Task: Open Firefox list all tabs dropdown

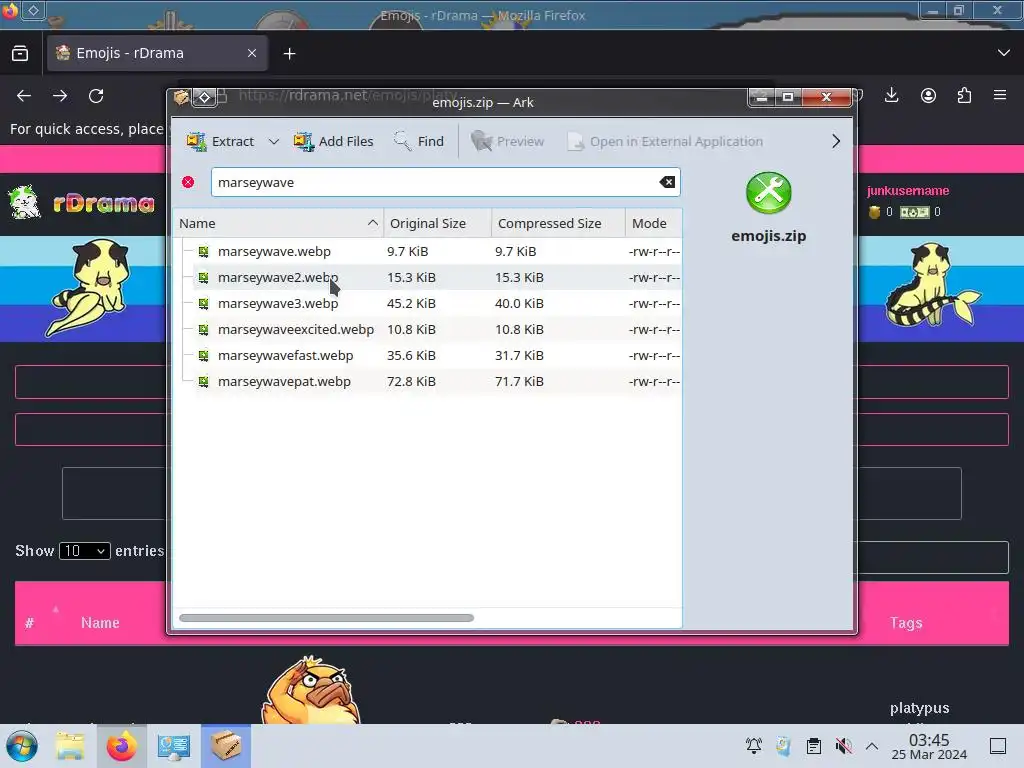Action: coord(1004,53)
